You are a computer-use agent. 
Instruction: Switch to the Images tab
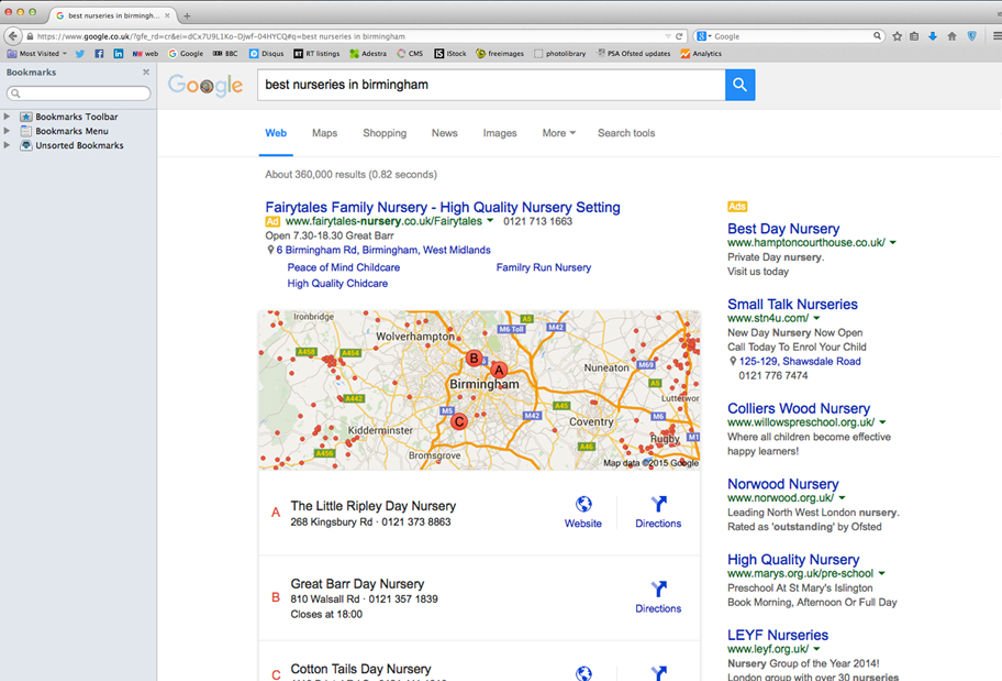[x=500, y=133]
